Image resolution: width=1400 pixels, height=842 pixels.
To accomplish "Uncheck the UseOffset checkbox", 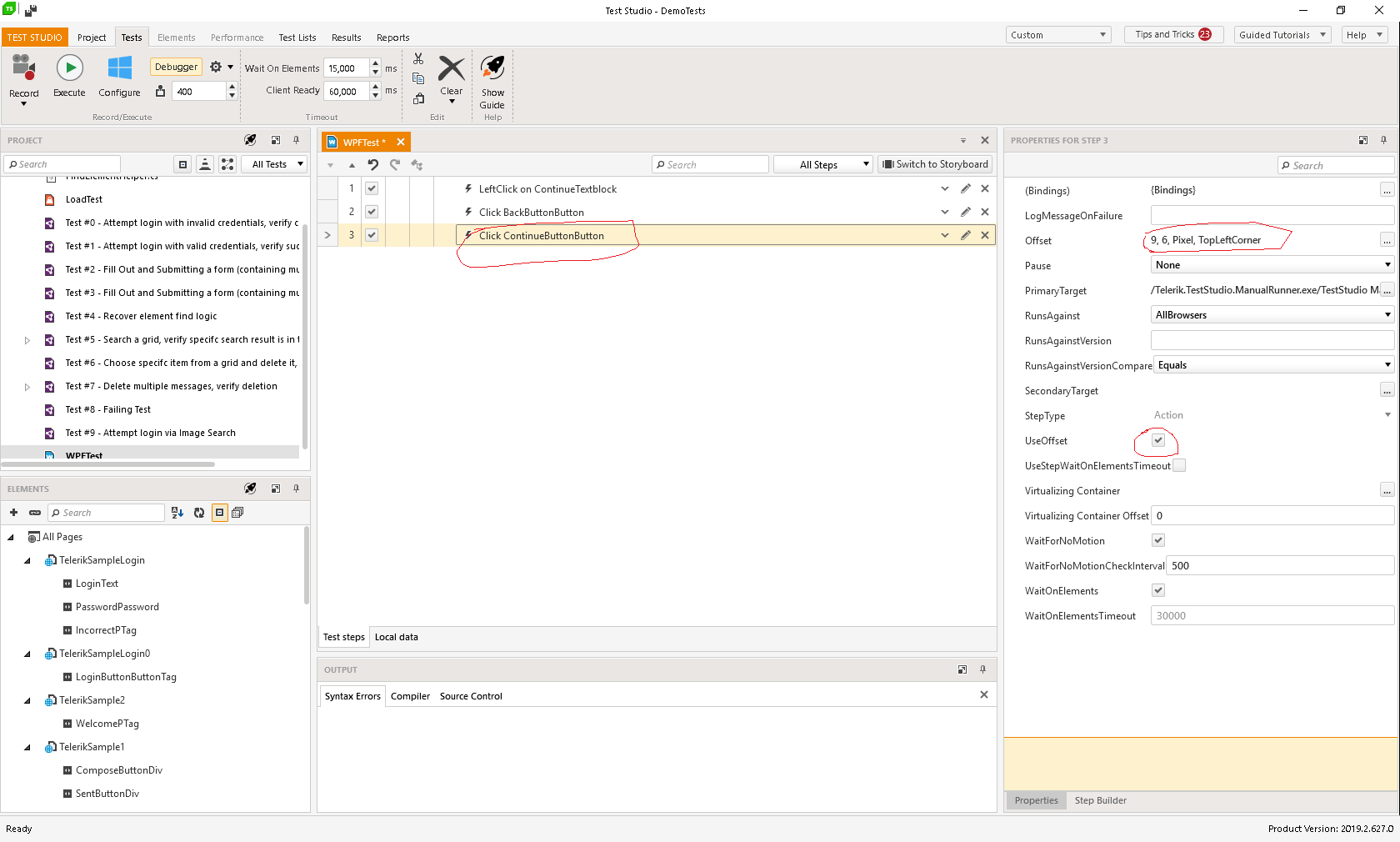I will pyautogui.click(x=1158, y=440).
